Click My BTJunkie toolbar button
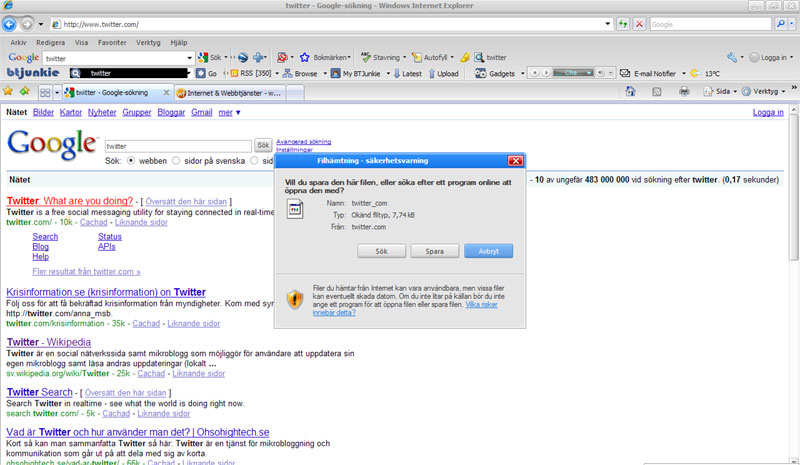Viewport: 800px width, 465px height. tap(356, 74)
